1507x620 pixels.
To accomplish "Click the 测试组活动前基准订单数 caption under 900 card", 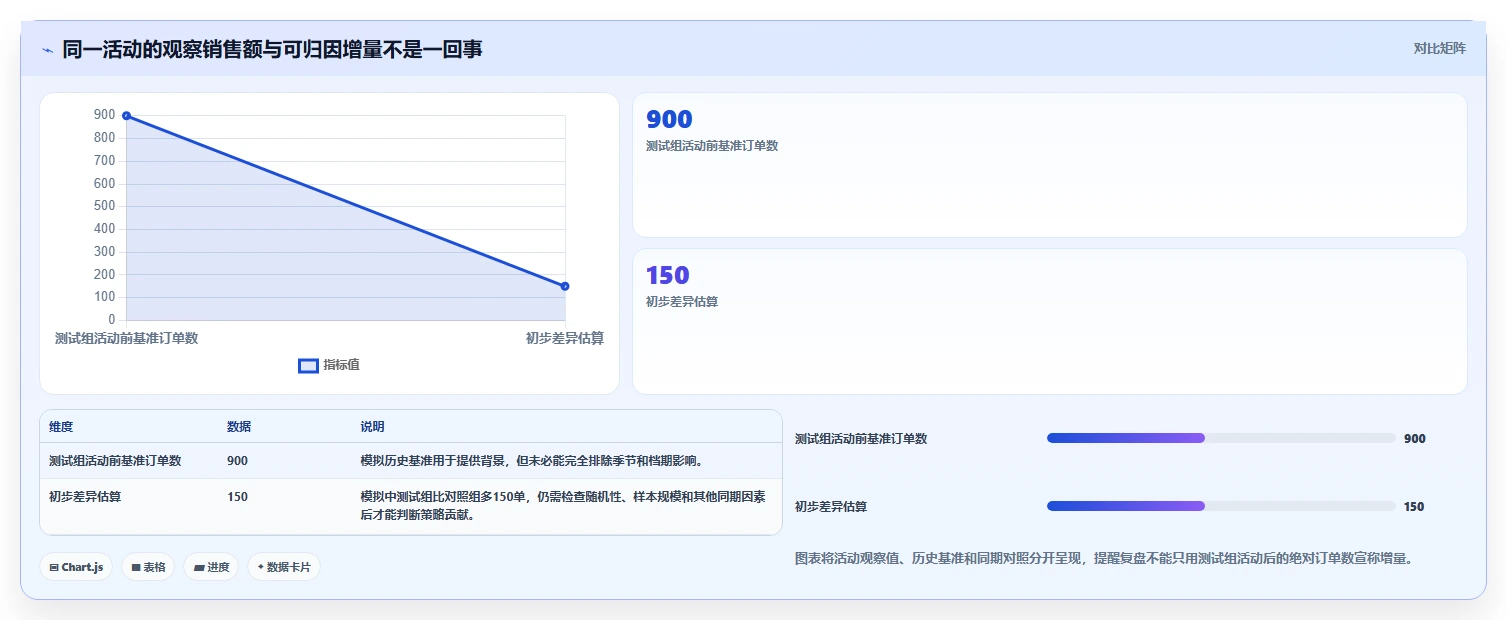I will tap(712, 146).
